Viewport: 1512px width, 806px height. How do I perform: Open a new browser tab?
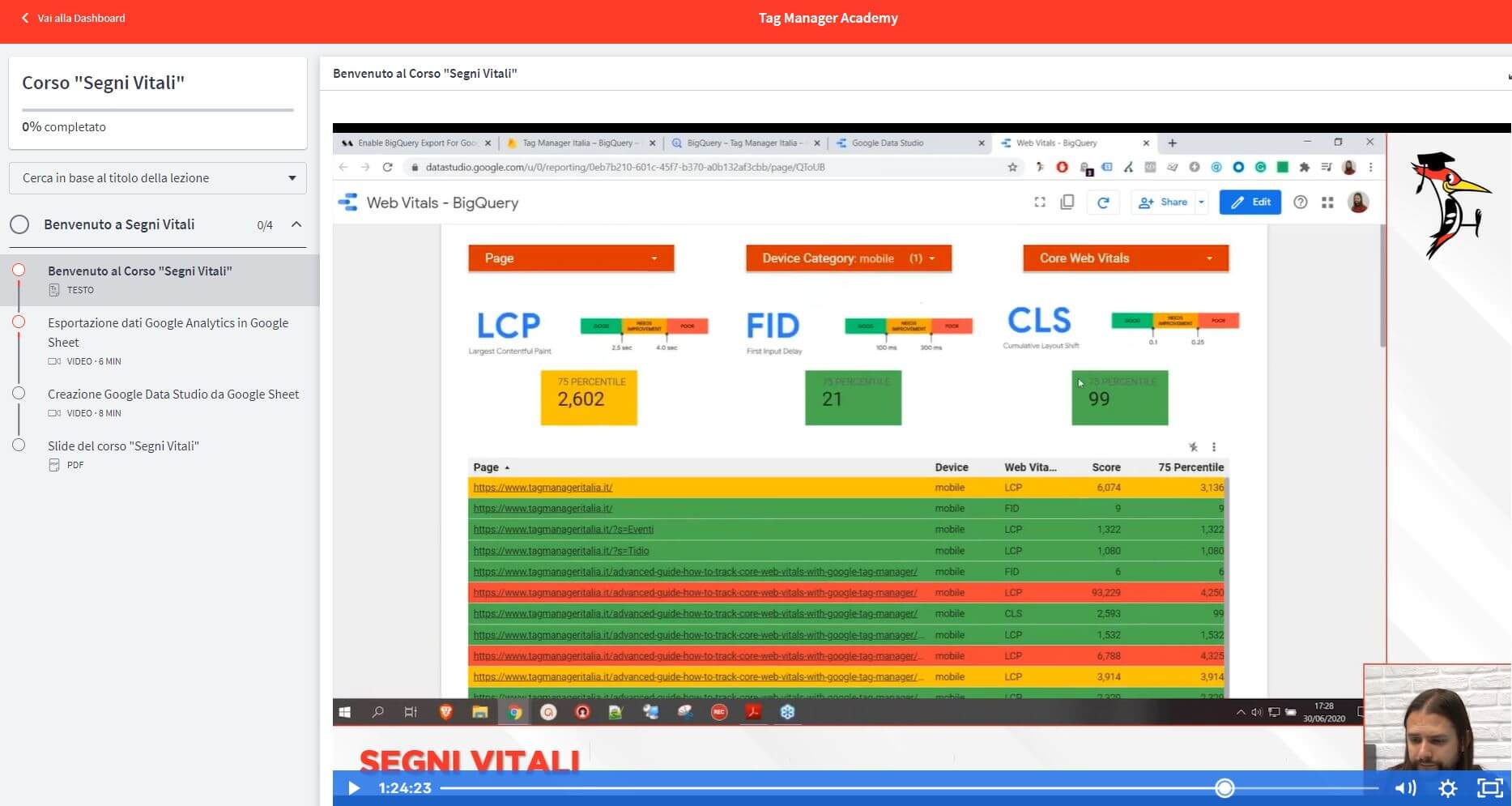[1172, 143]
